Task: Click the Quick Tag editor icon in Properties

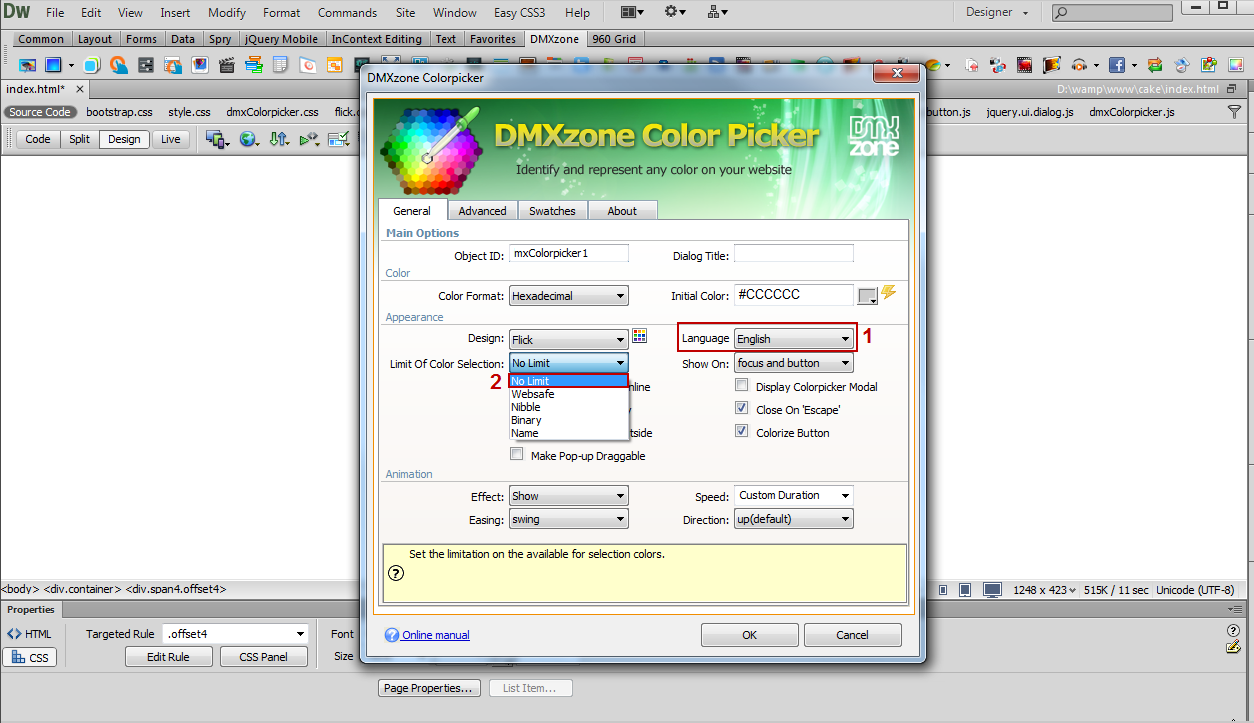Action: 1234,648
